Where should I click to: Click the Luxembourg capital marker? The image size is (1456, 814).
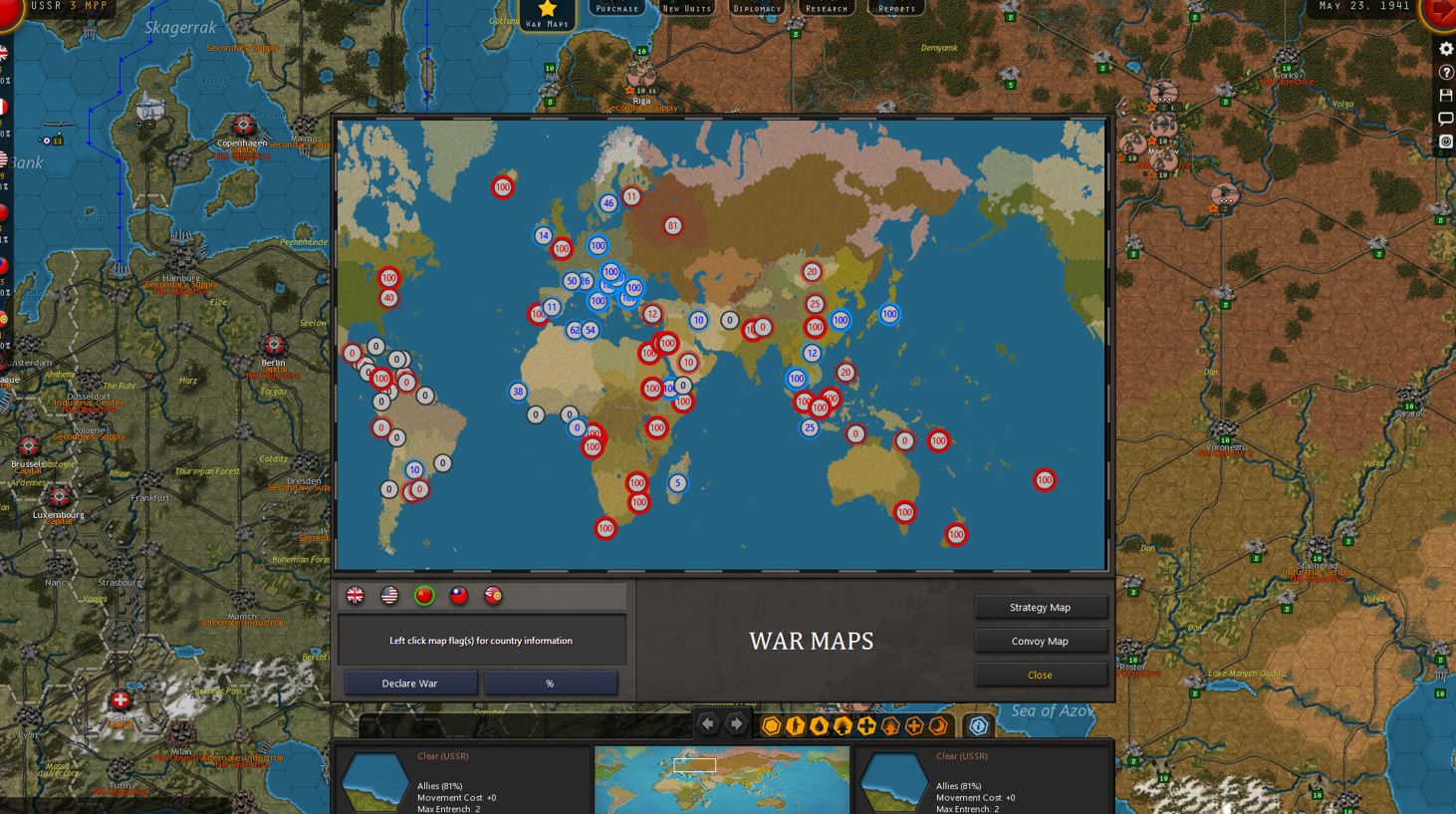[x=59, y=497]
